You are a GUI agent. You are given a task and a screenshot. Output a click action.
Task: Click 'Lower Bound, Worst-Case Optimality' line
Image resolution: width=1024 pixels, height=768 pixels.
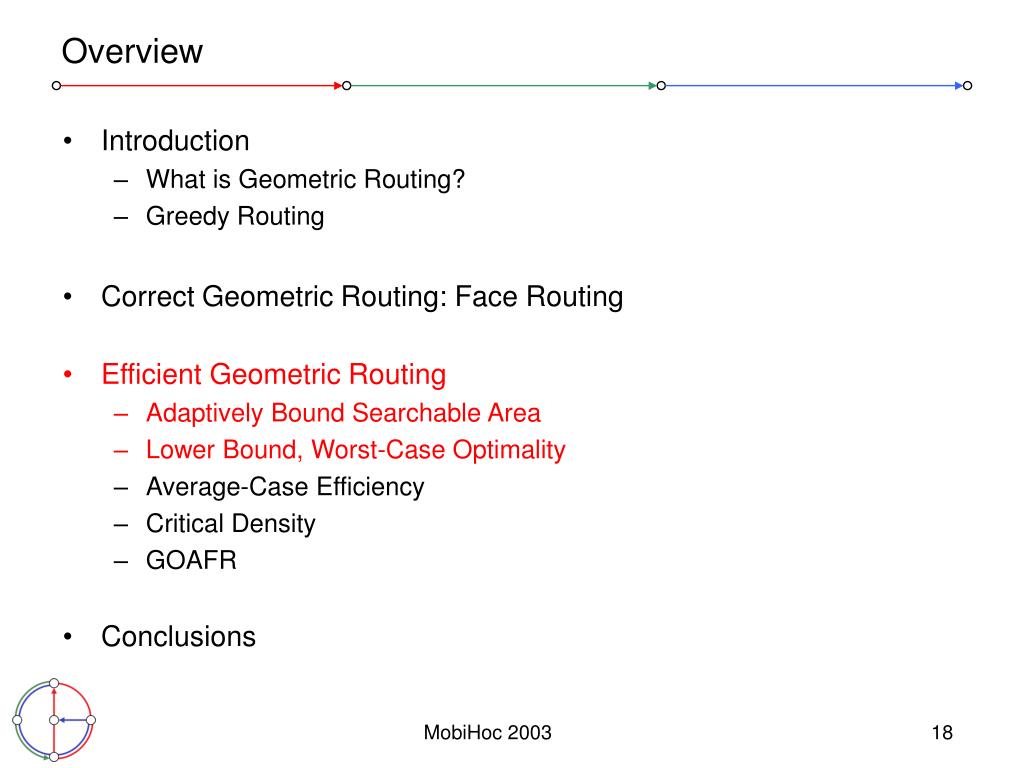click(355, 449)
